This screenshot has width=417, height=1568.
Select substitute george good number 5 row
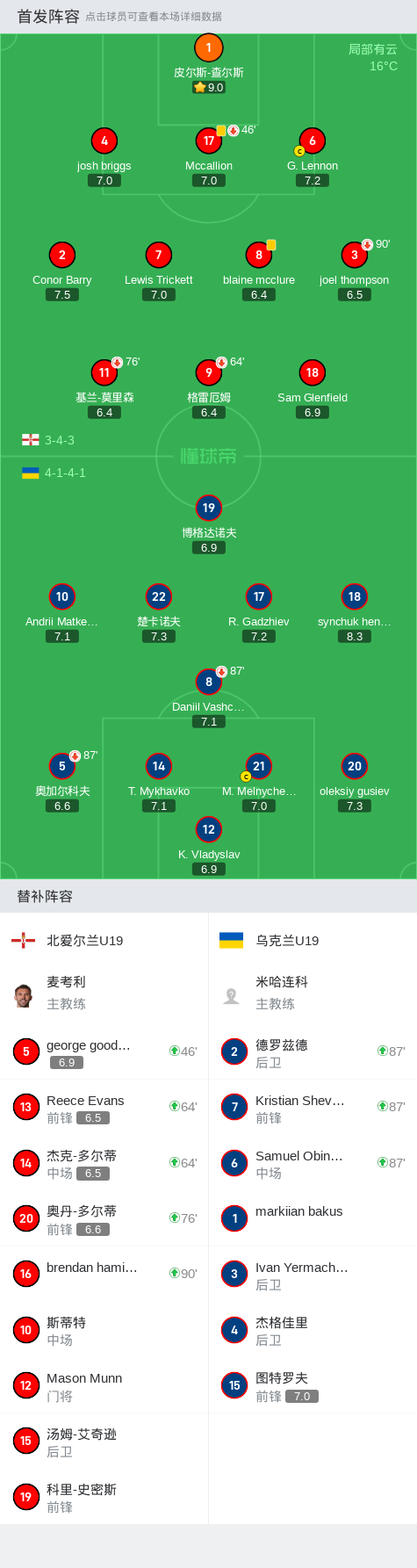pyautogui.click(x=104, y=1052)
